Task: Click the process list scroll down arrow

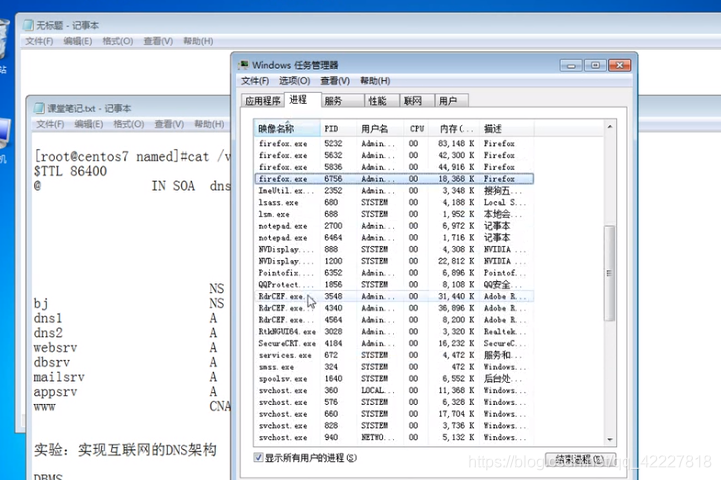Action: tap(610, 440)
